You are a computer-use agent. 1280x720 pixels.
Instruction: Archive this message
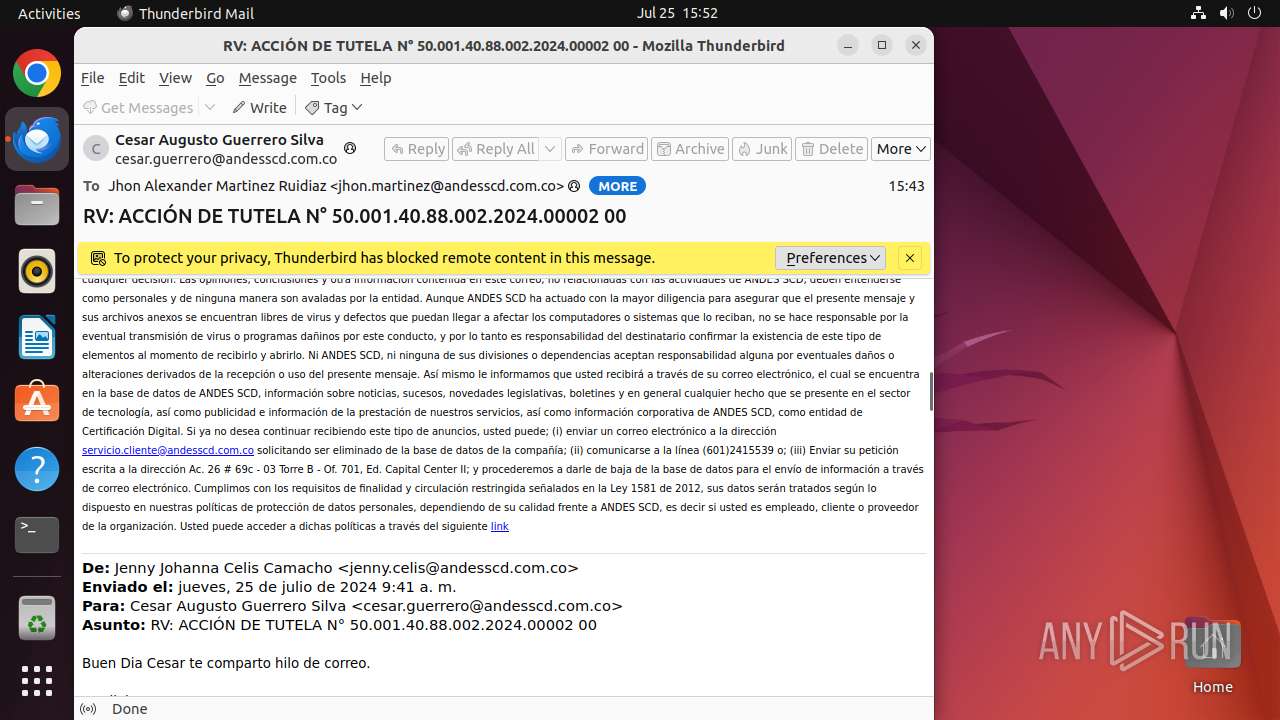click(x=690, y=149)
